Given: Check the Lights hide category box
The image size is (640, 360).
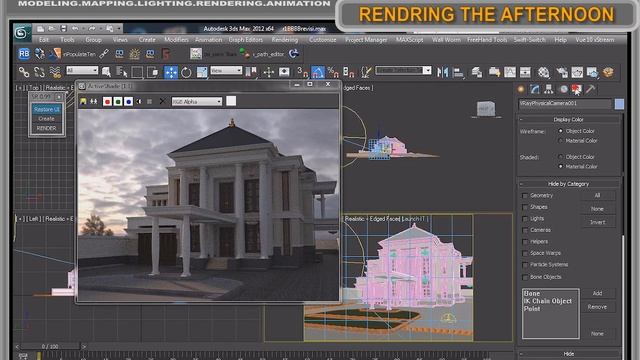Looking at the screenshot, I should pos(525,219).
